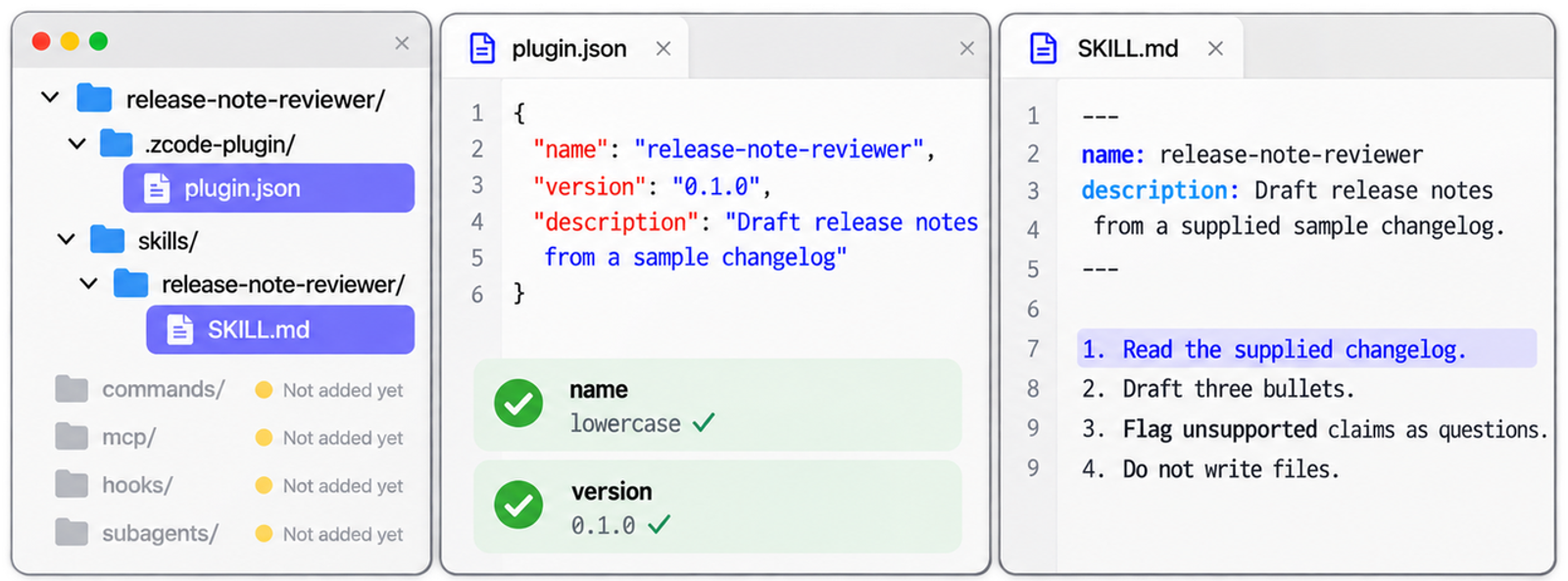
Task: Close the SKILL.md tab
Action: [x=1215, y=49]
